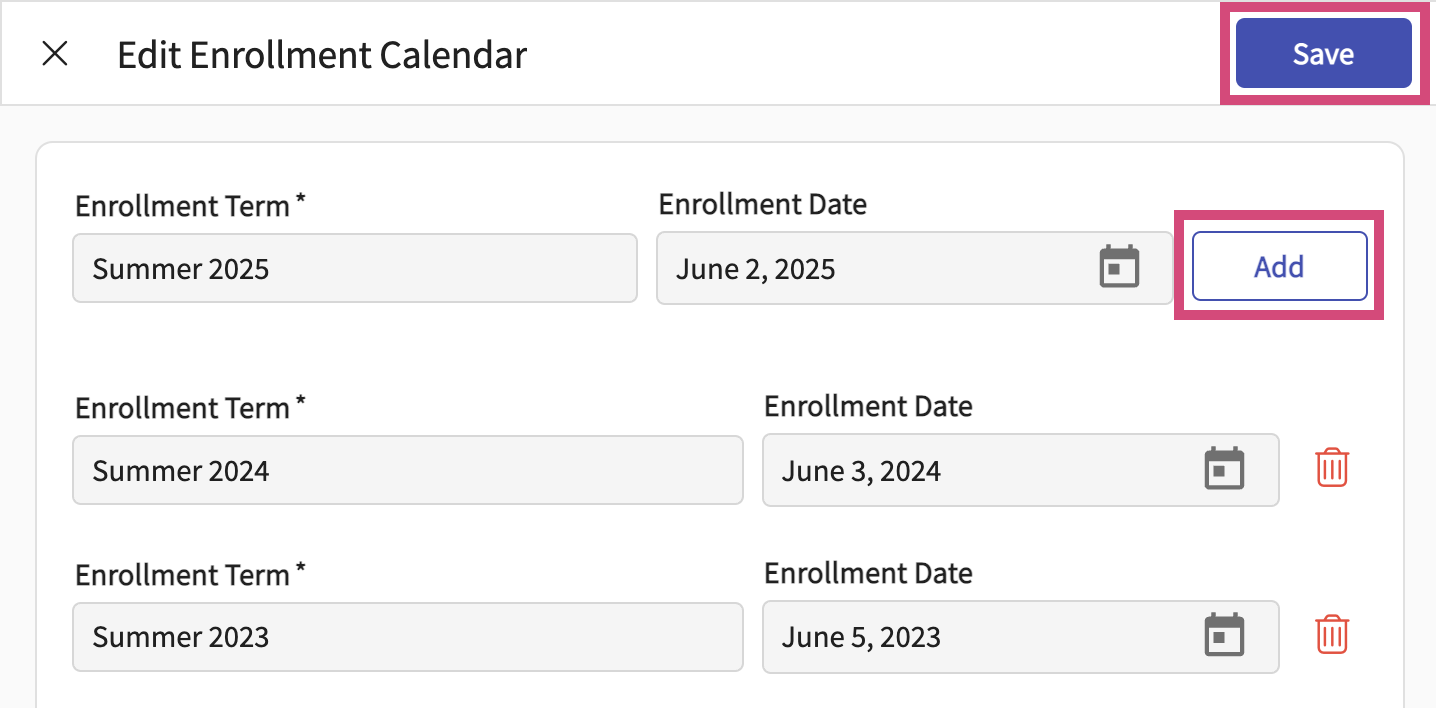Open calendar picker for June 5, 2023
Viewport: 1436px width, 708px height.
coord(1224,636)
